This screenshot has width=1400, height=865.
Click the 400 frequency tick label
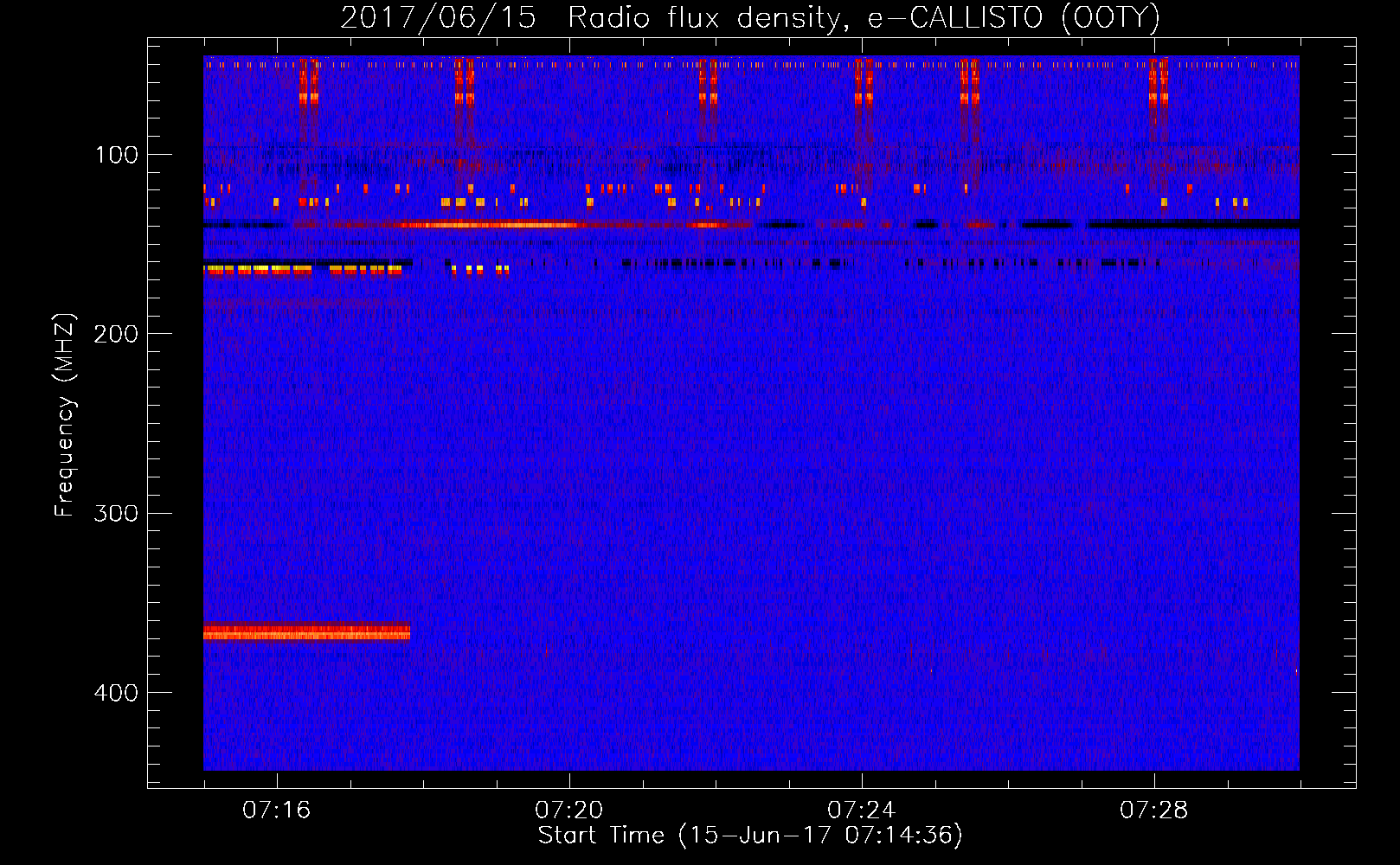pyautogui.click(x=116, y=693)
